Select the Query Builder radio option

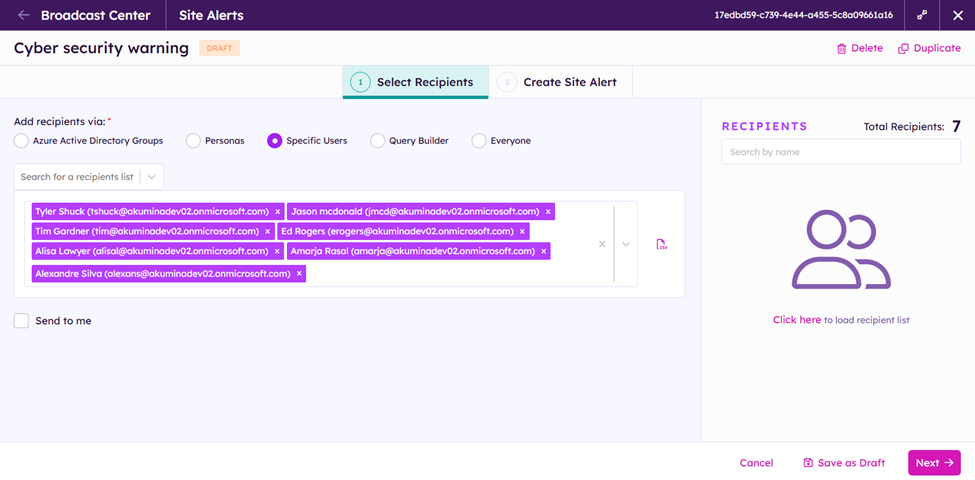point(377,141)
